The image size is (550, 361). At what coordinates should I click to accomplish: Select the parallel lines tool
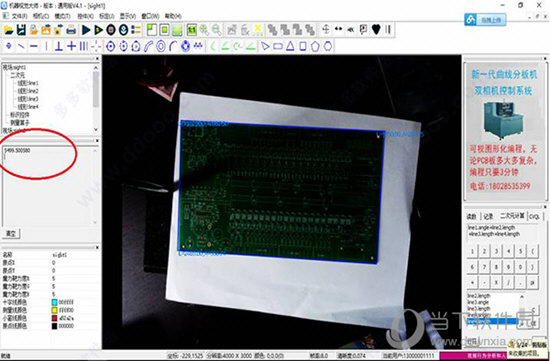tap(83, 46)
